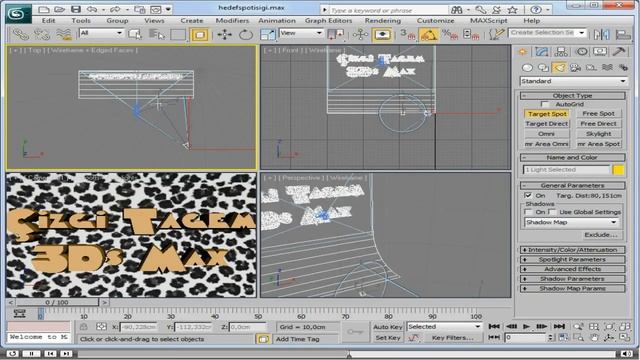
Task: Open the Hierarchy panel tab
Action: pyautogui.click(x=561, y=52)
